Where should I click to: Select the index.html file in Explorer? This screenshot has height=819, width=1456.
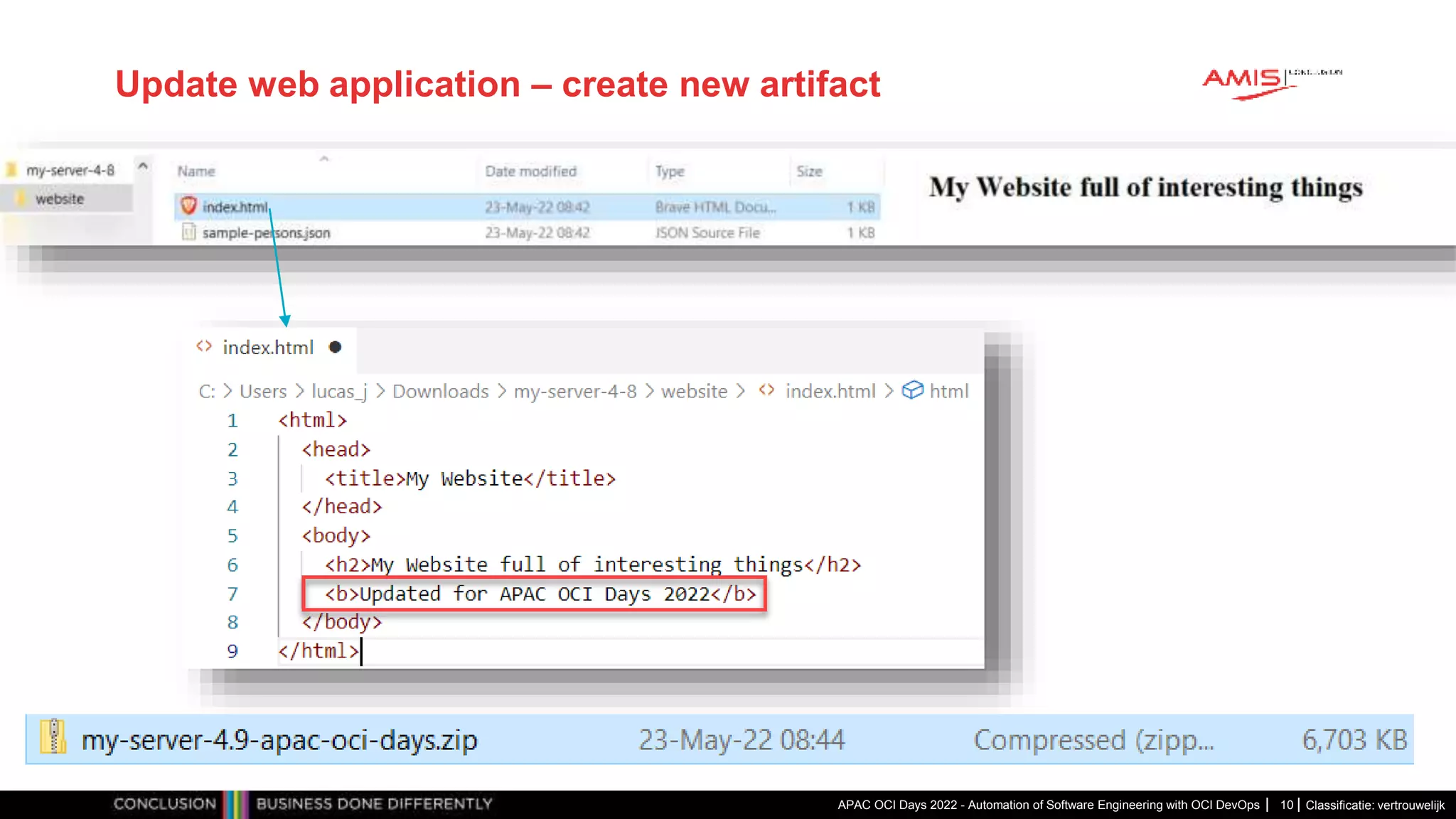(527, 207)
